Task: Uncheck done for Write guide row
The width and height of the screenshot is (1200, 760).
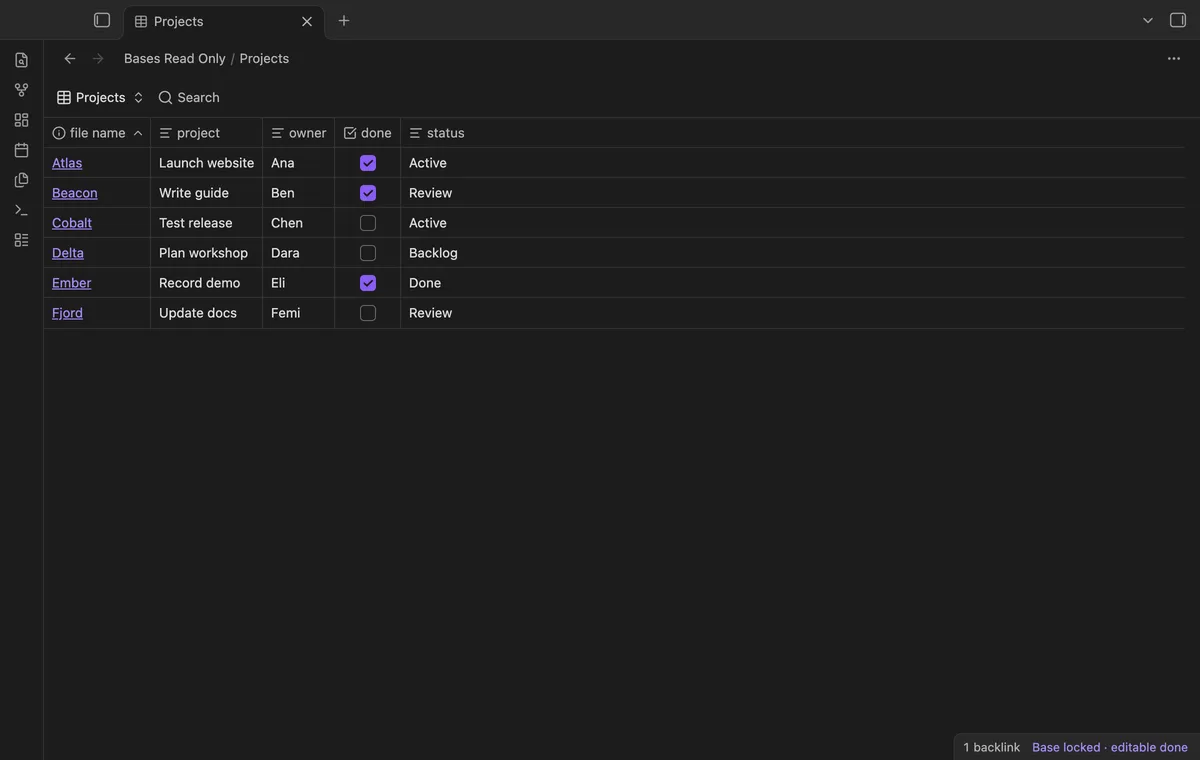Action: 368,193
